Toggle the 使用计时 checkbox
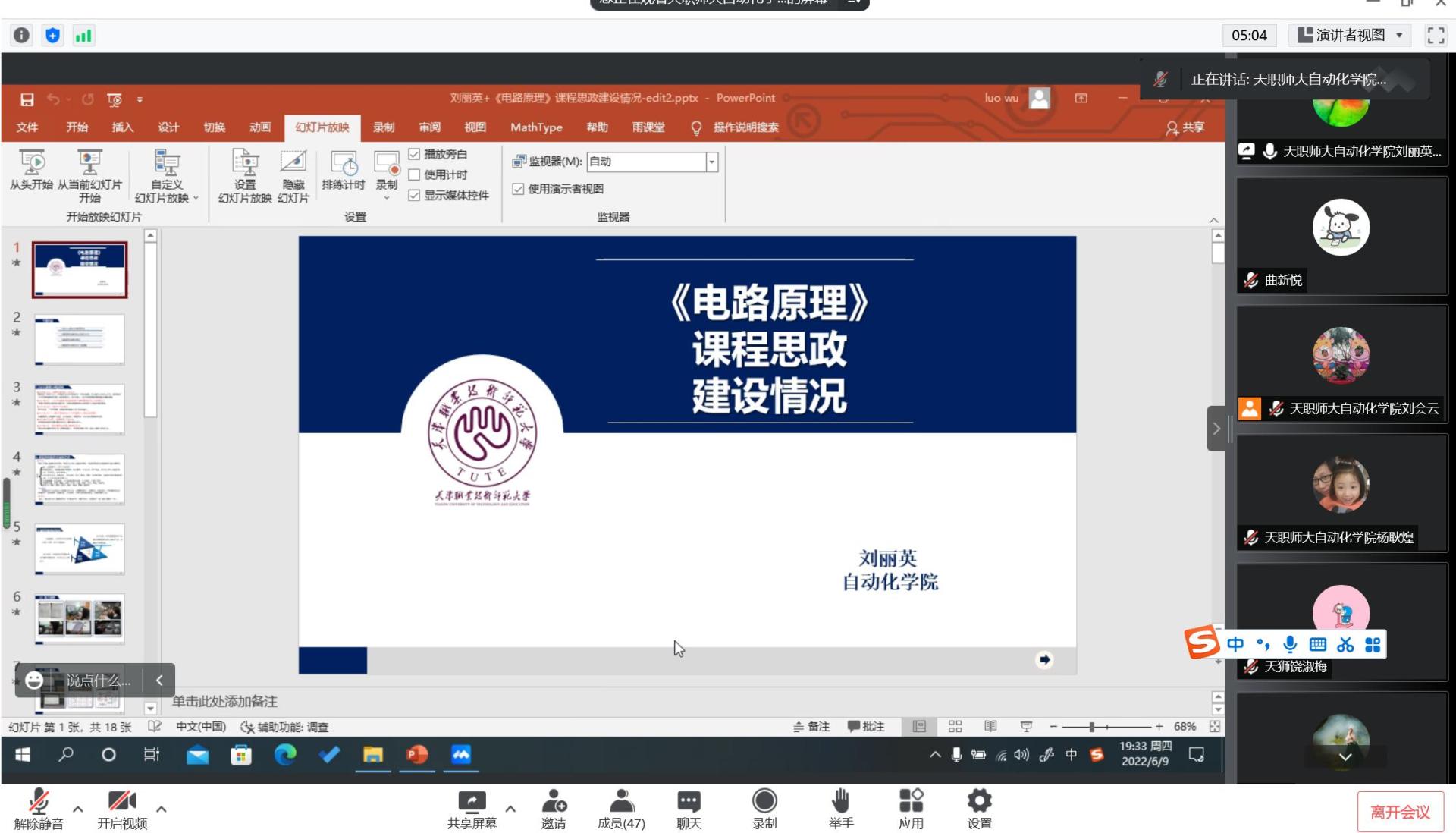Image resolution: width=1456 pixels, height=833 pixels. [414, 175]
